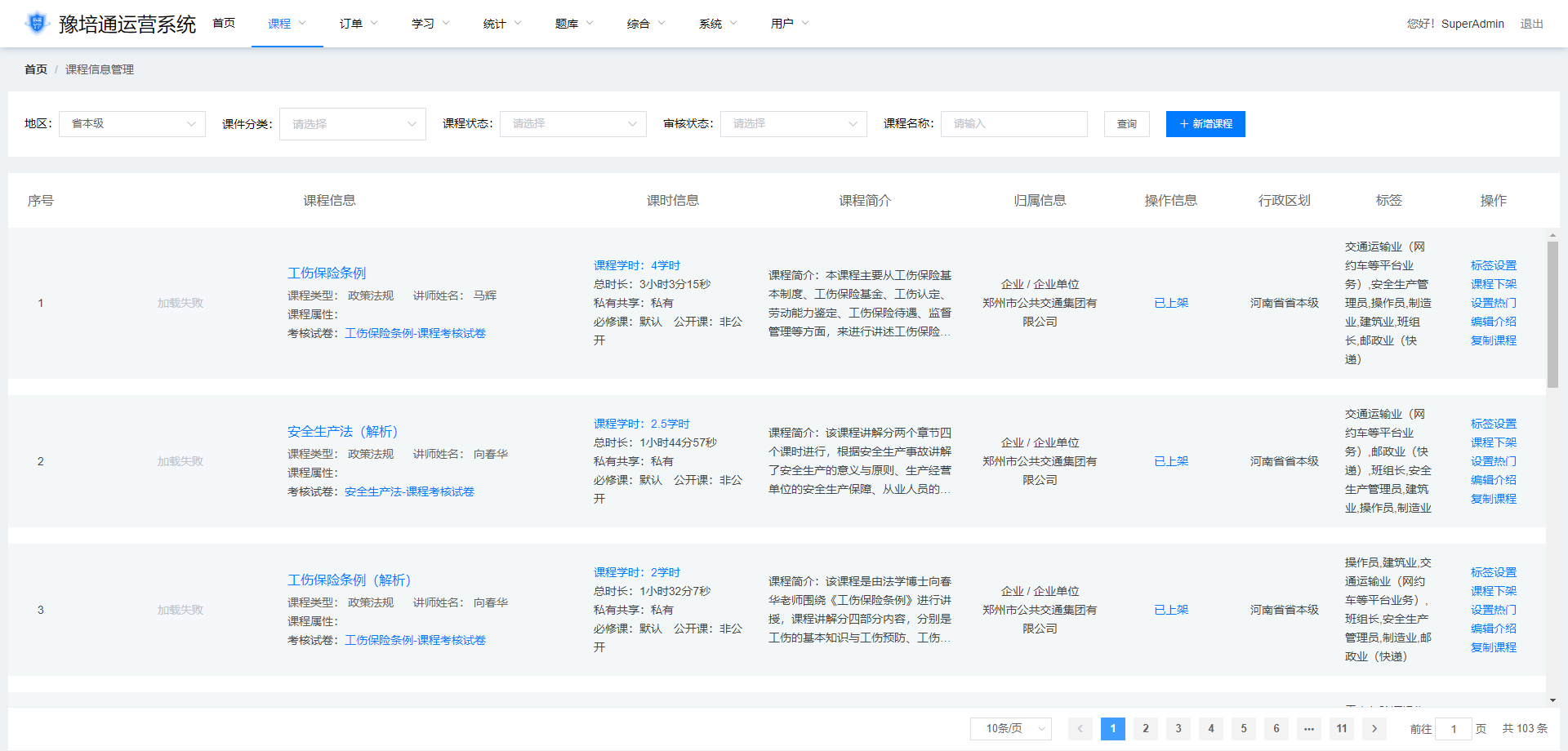
Task: Click the 新增课程 button
Action: click(x=1205, y=124)
